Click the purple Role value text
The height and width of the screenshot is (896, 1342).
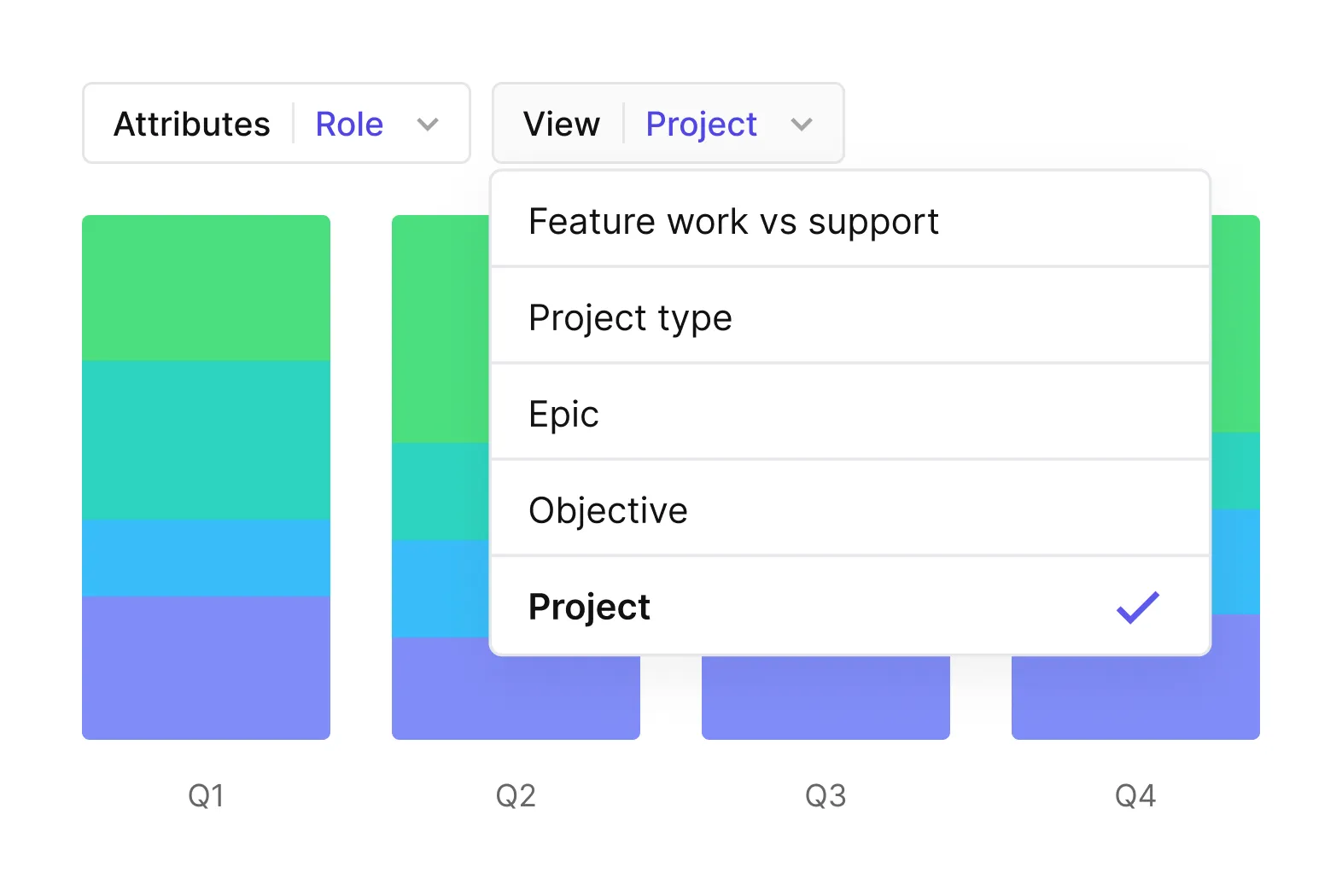tap(349, 125)
